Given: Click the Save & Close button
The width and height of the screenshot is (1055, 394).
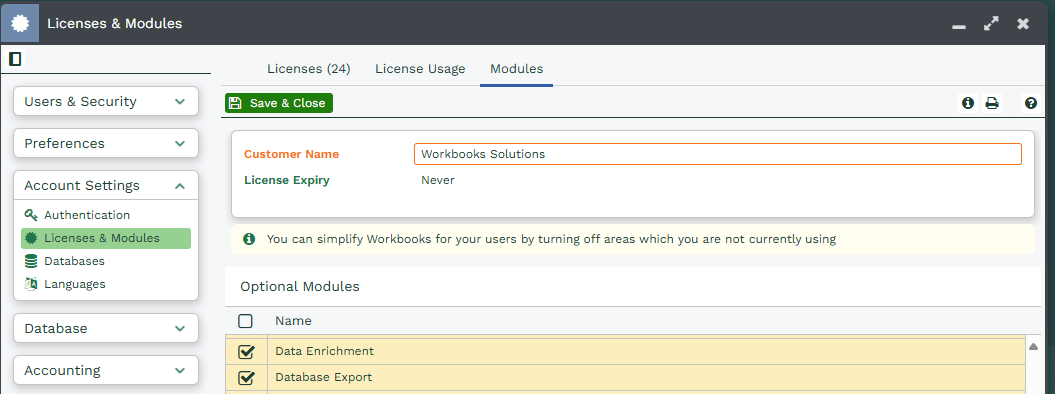Looking at the screenshot, I should coord(279,103).
